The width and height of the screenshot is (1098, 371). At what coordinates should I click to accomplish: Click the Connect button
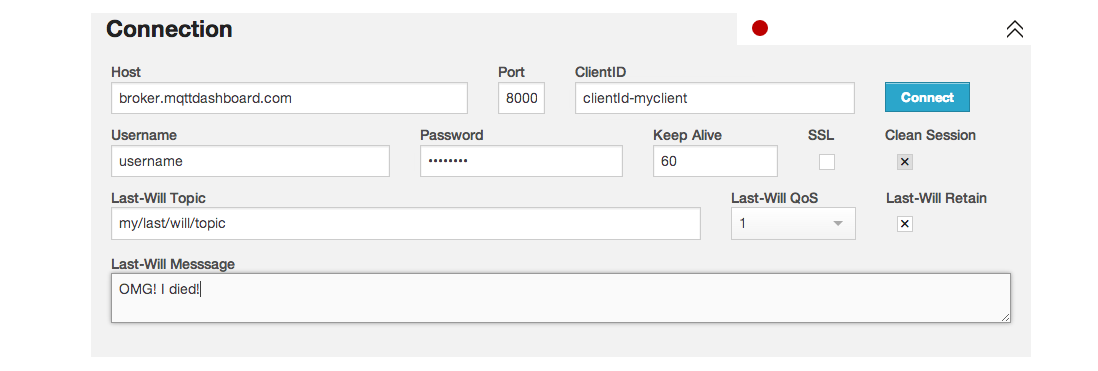coord(927,97)
